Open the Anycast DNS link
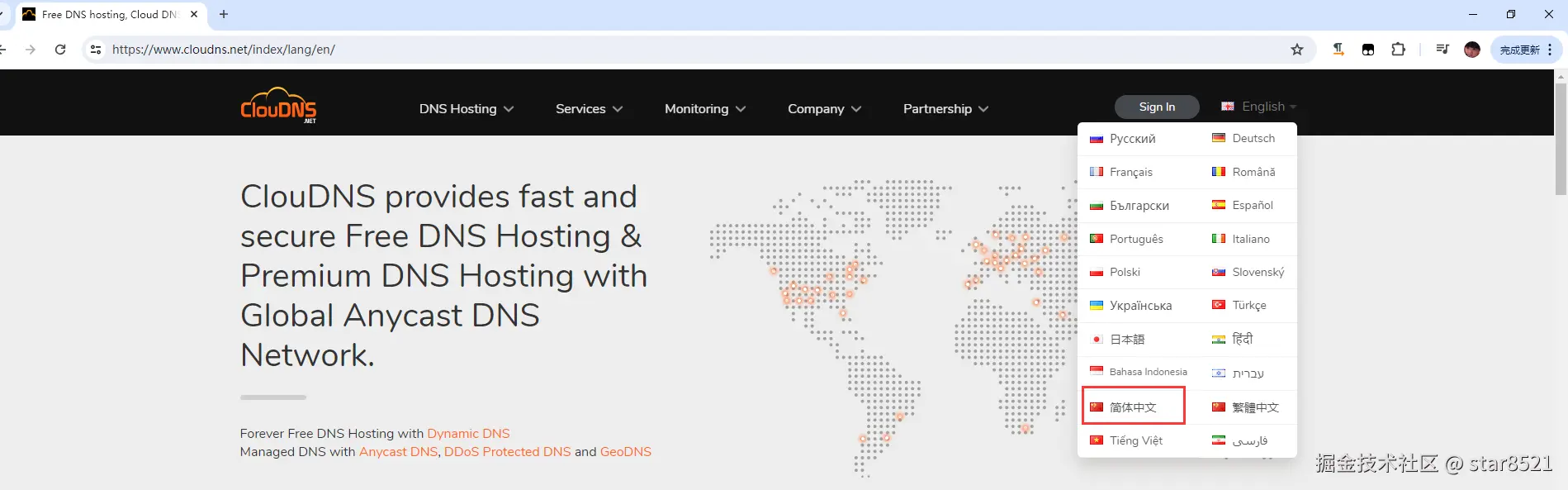The height and width of the screenshot is (490, 1568). 398,452
